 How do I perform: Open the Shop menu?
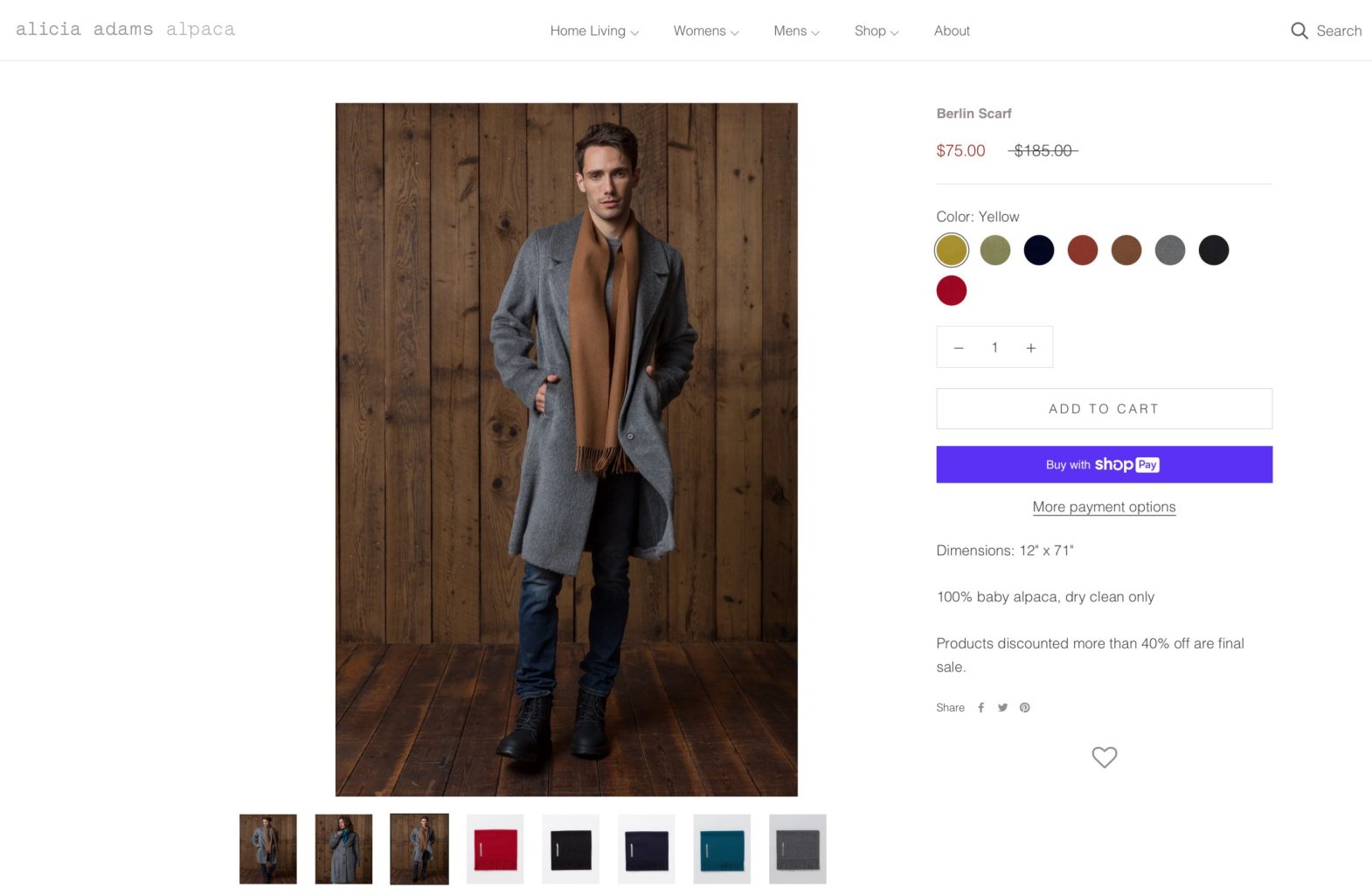point(876,31)
